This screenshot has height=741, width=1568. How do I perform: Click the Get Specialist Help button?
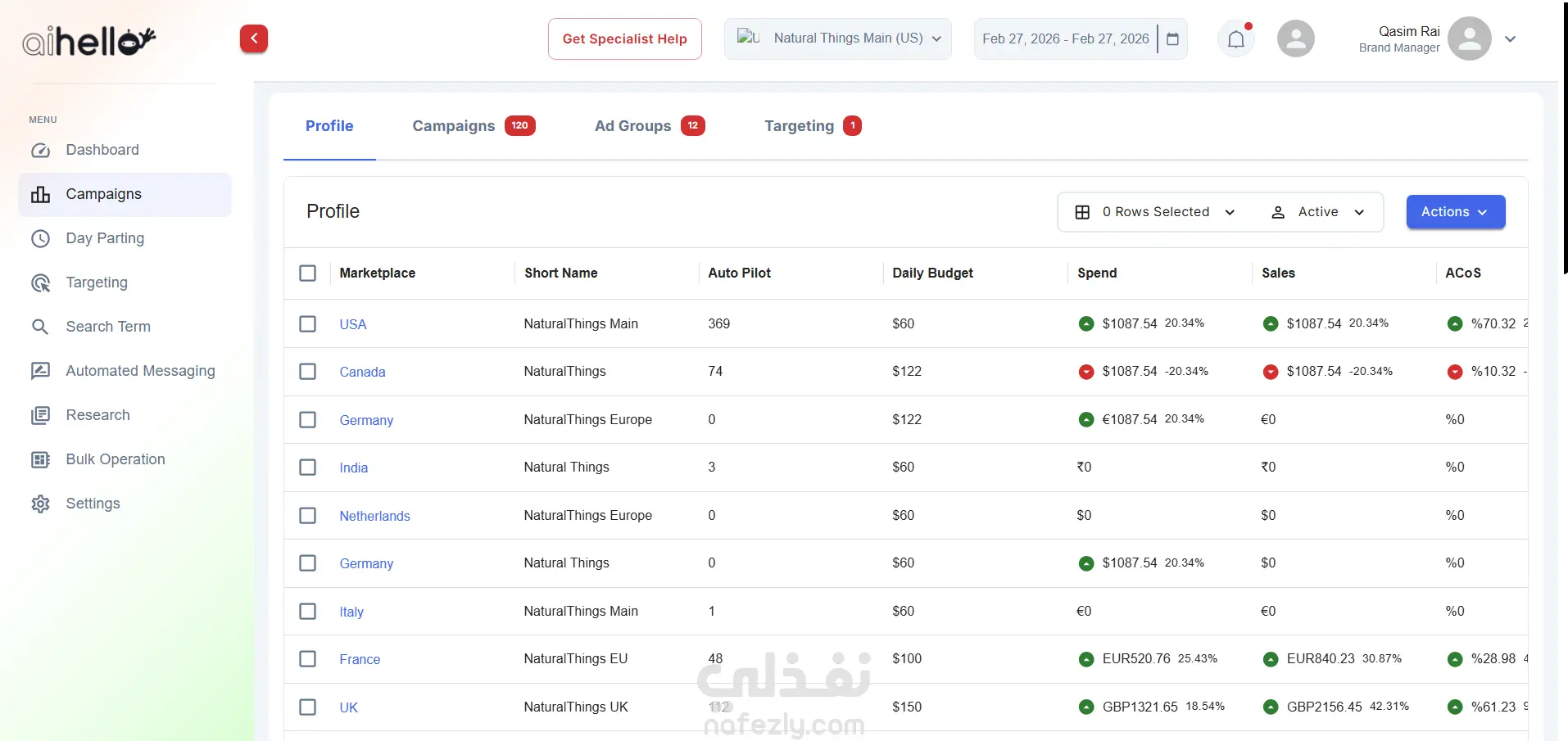pyautogui.click(x=625, y=38)
